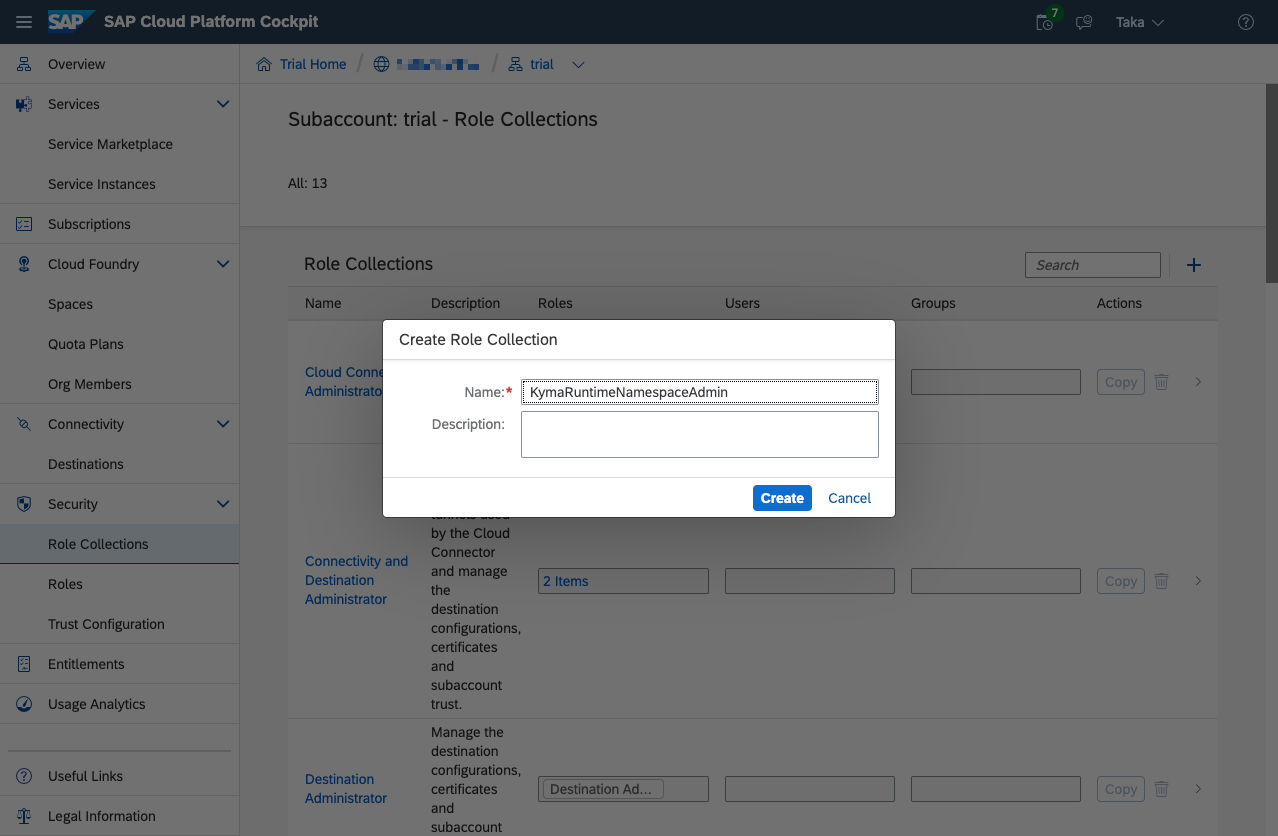Image resolution: width=1278 pixels, height=836 pixels.
Task: Click the Cloud Foundry sidebar icon
Action: coord(25,264)
